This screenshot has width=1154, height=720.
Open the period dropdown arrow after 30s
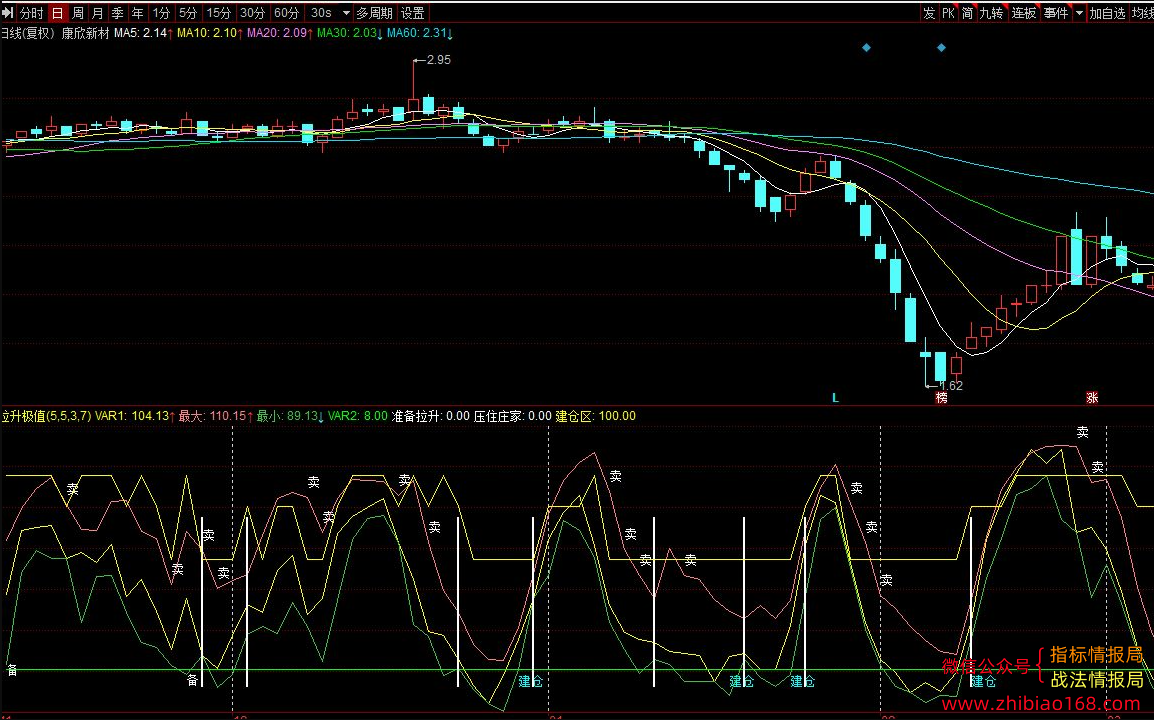[346, 13]
